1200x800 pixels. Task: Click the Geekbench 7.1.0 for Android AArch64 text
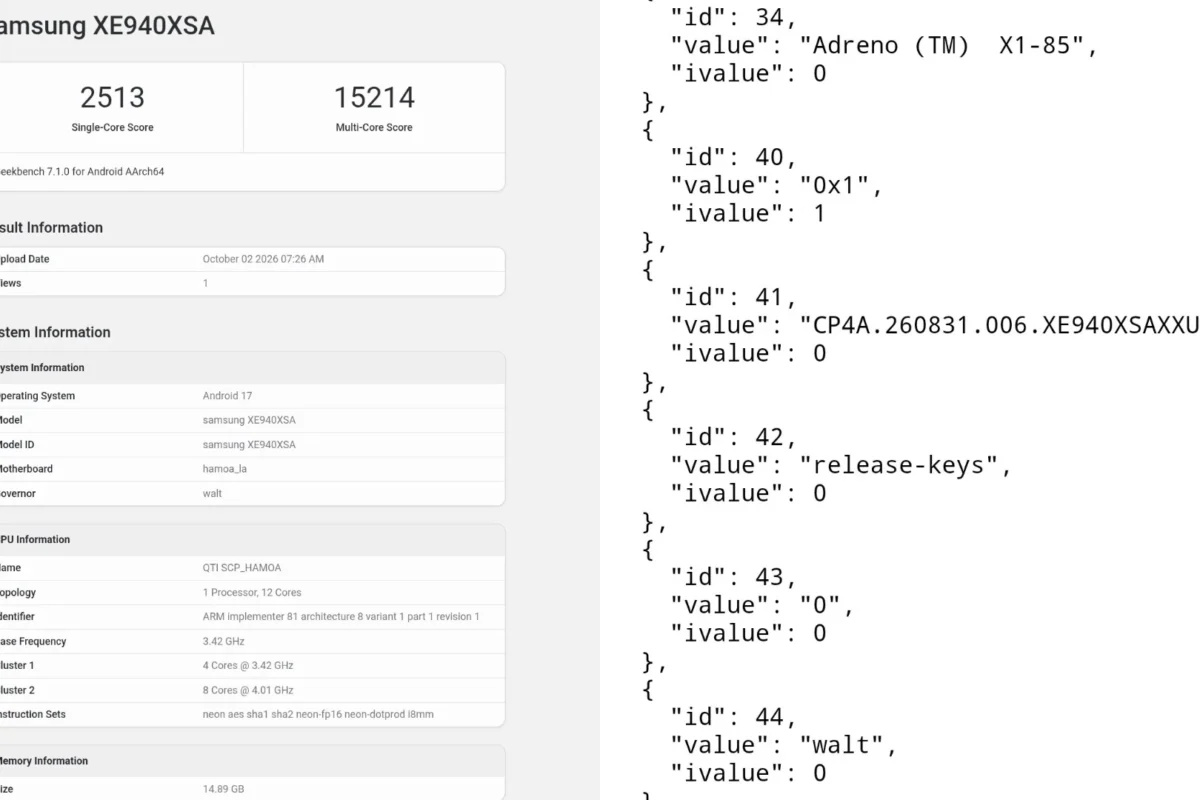pyautogui.click(x=82, y=172)
